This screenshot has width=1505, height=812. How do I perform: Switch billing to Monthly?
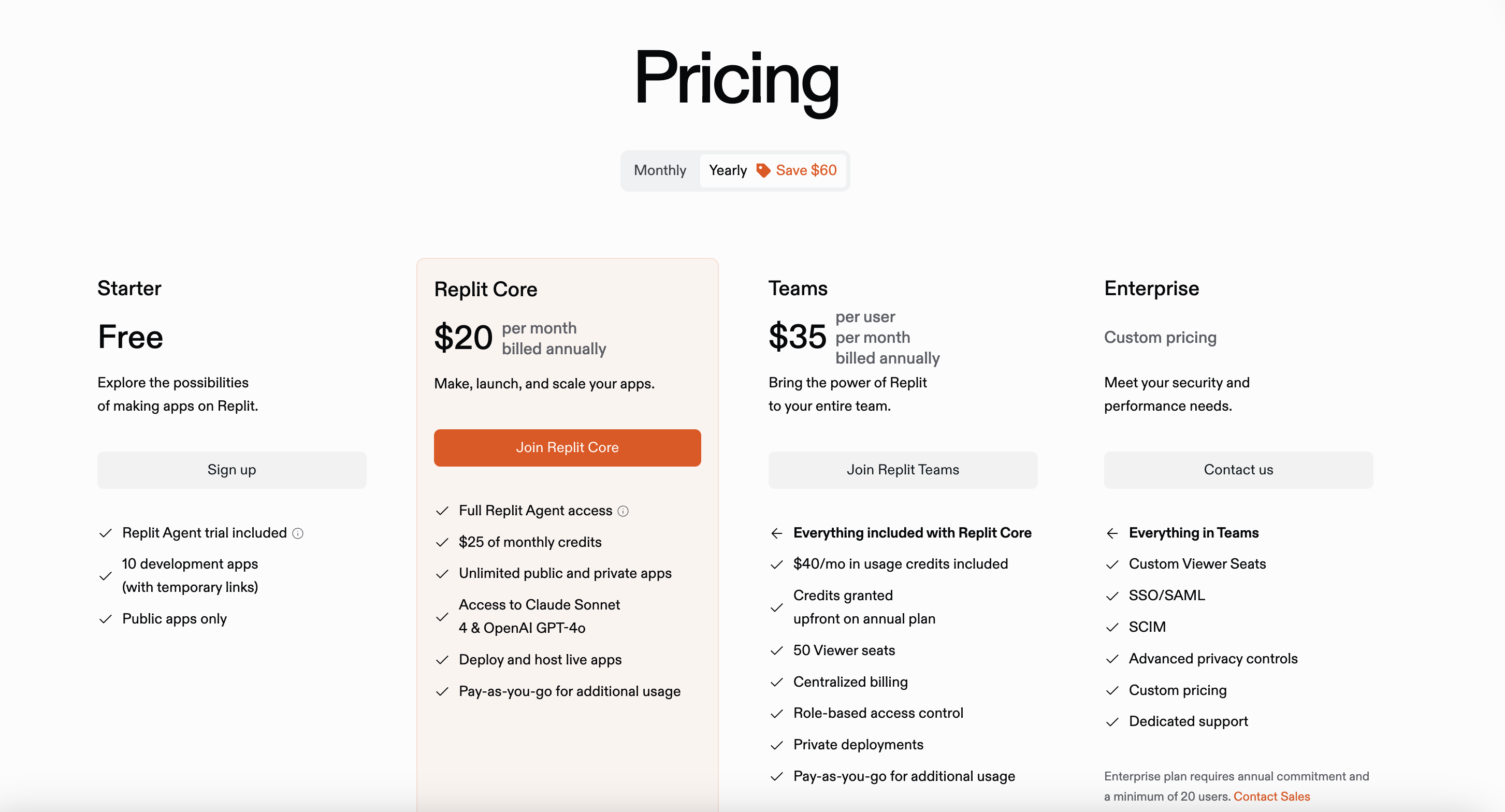click(660, 170)
